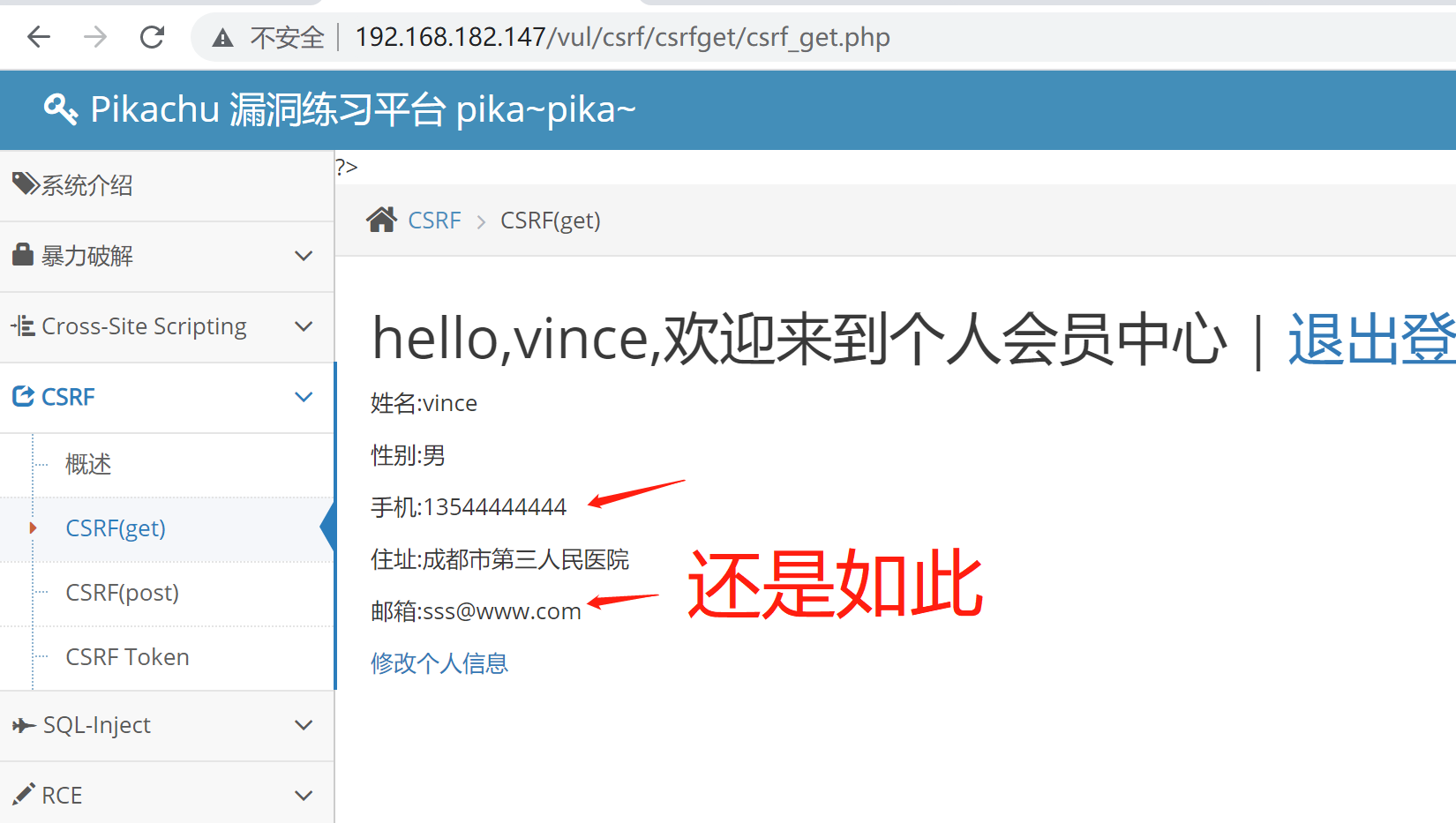
Task: Click the pencil icon beside RCE
Action: point(24,794)
